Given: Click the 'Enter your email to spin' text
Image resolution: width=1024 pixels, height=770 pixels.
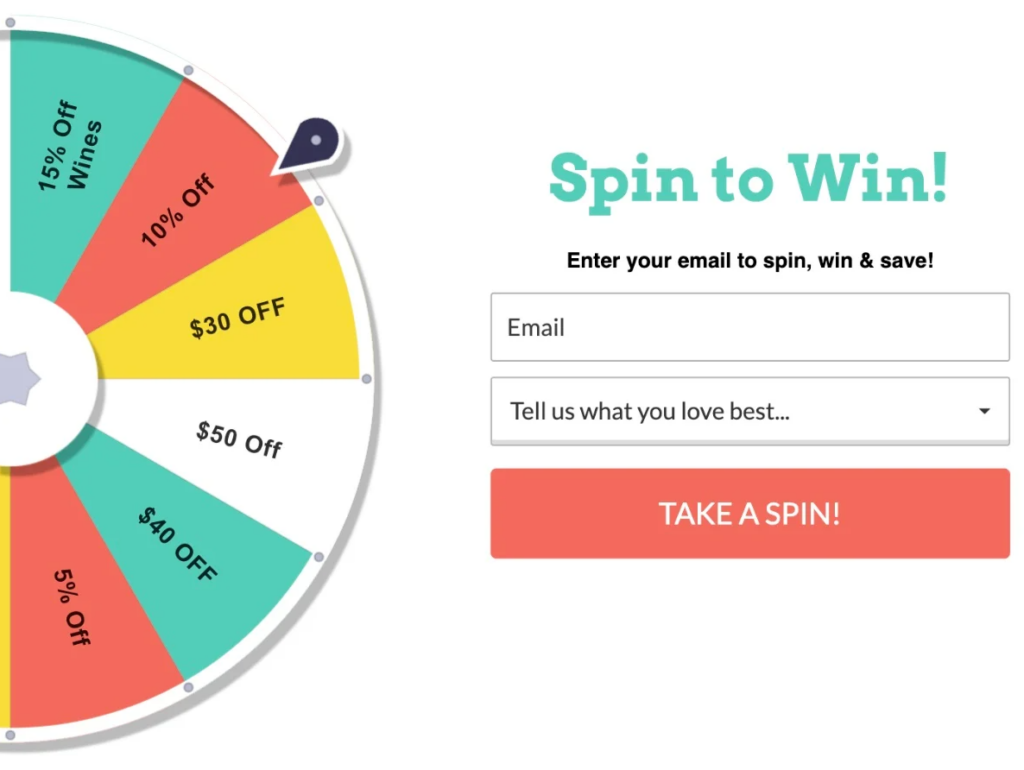Looking at the screenshot, I should tap(750, 261).
